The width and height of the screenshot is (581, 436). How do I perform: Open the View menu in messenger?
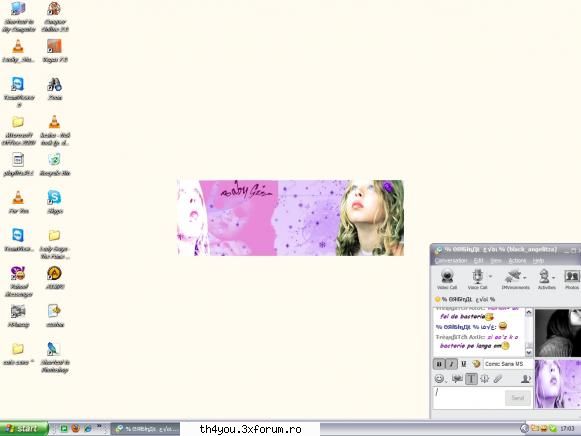(496, 261)
